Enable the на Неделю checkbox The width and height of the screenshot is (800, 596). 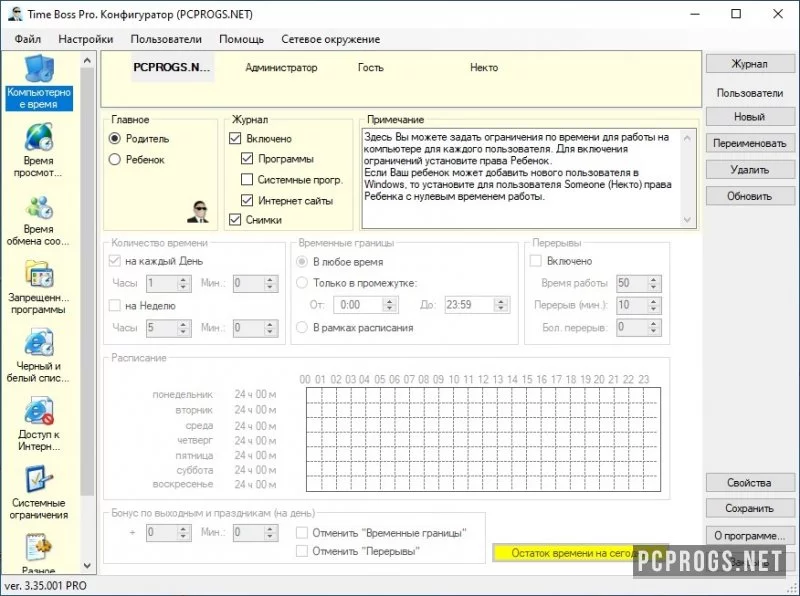click(x=115, y=306)
